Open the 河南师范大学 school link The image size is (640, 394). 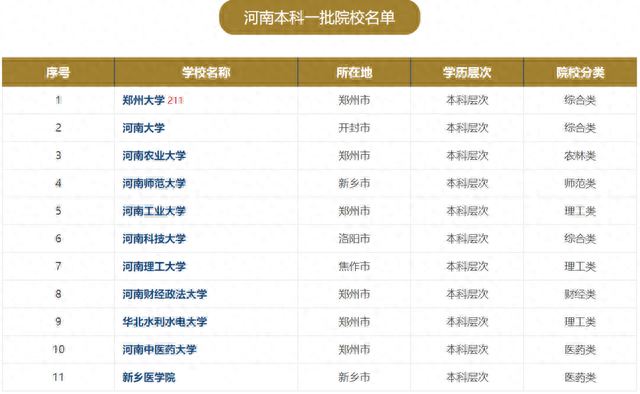pyautogui.click(x=154, y=183)
